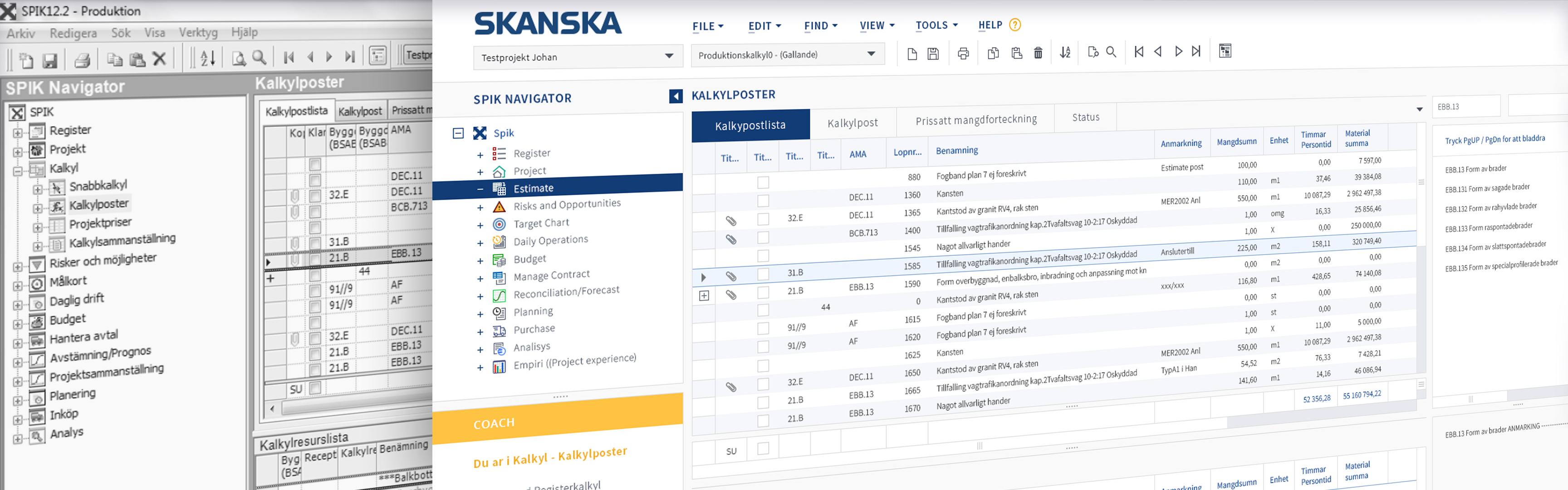Go to first record in Skanska toolbar

click(x=1139, y=52)
